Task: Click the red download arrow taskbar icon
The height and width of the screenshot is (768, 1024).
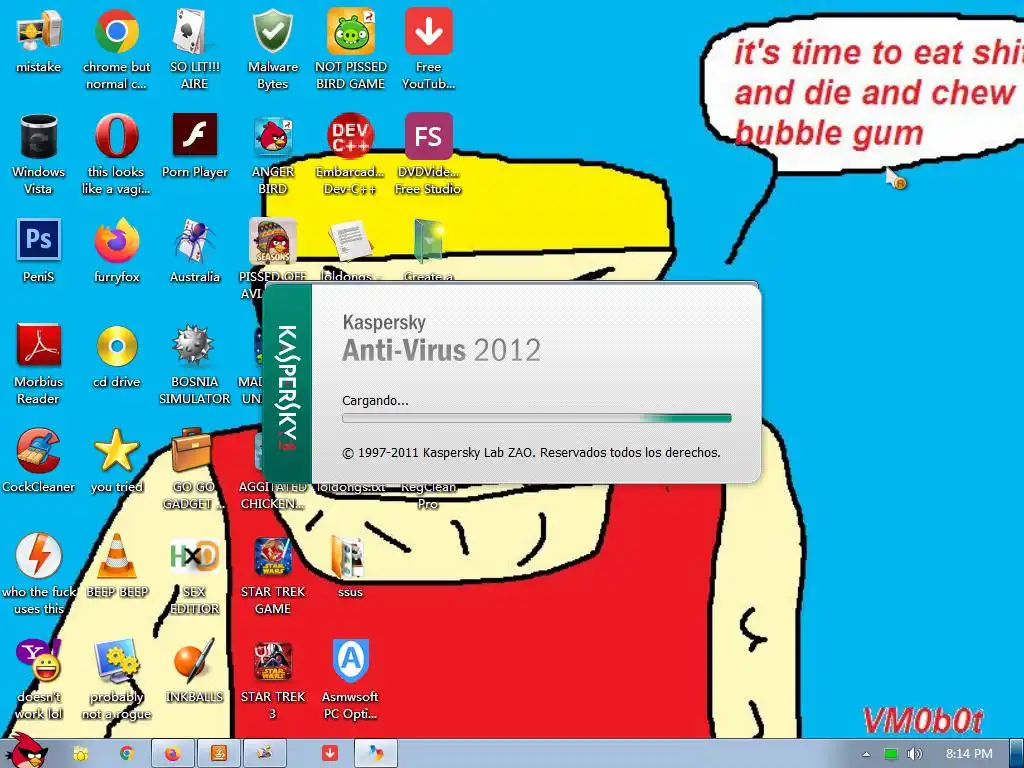Action: pyautogui.click(x=330, y=754)
